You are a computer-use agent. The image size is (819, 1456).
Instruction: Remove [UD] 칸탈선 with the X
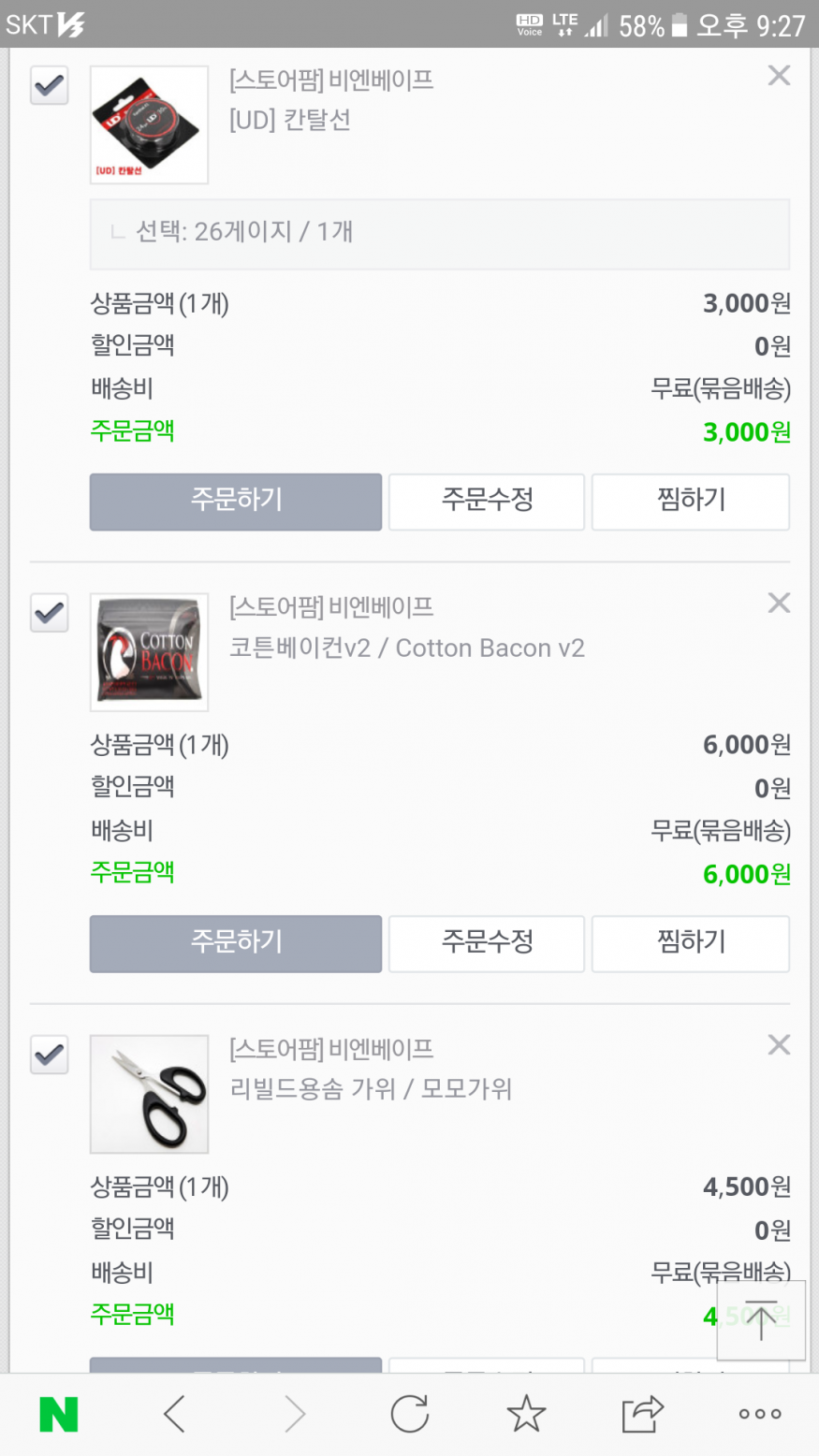779,76
